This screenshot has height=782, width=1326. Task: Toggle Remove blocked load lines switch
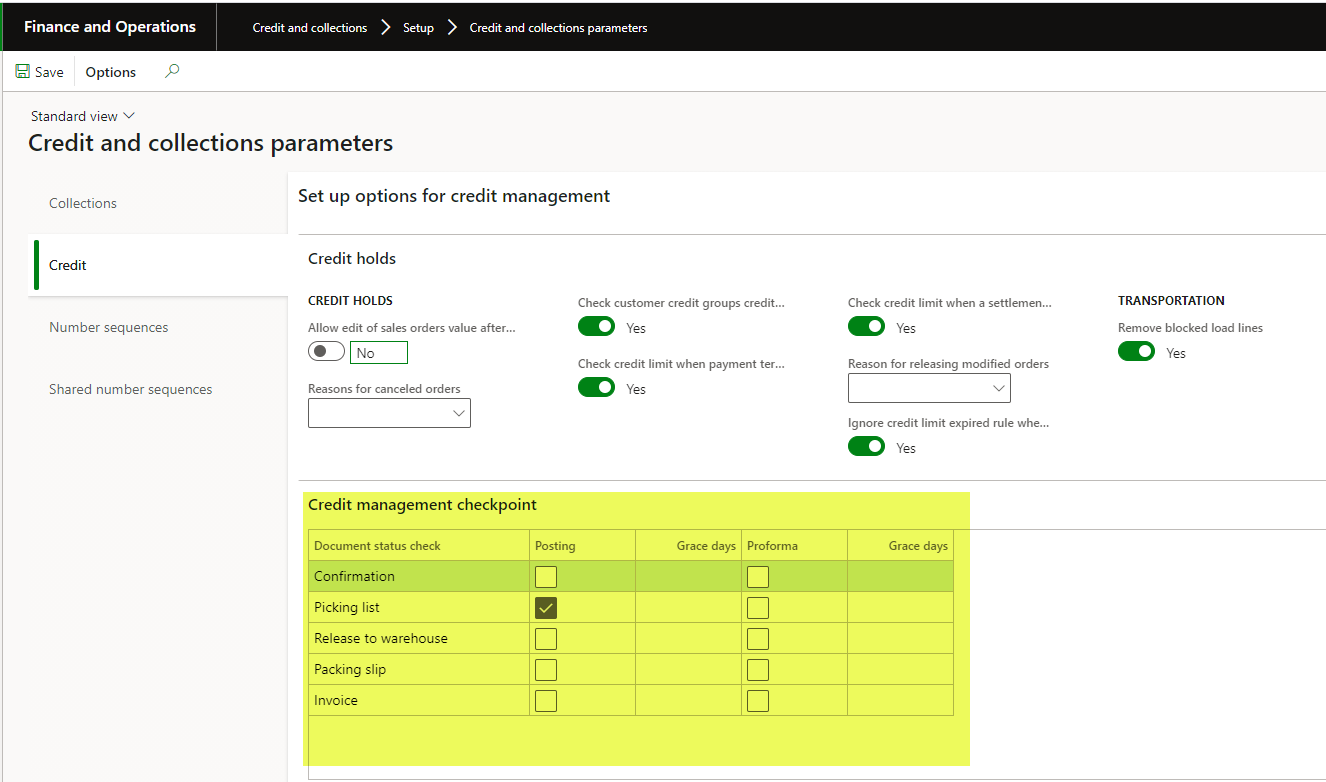1136,352
